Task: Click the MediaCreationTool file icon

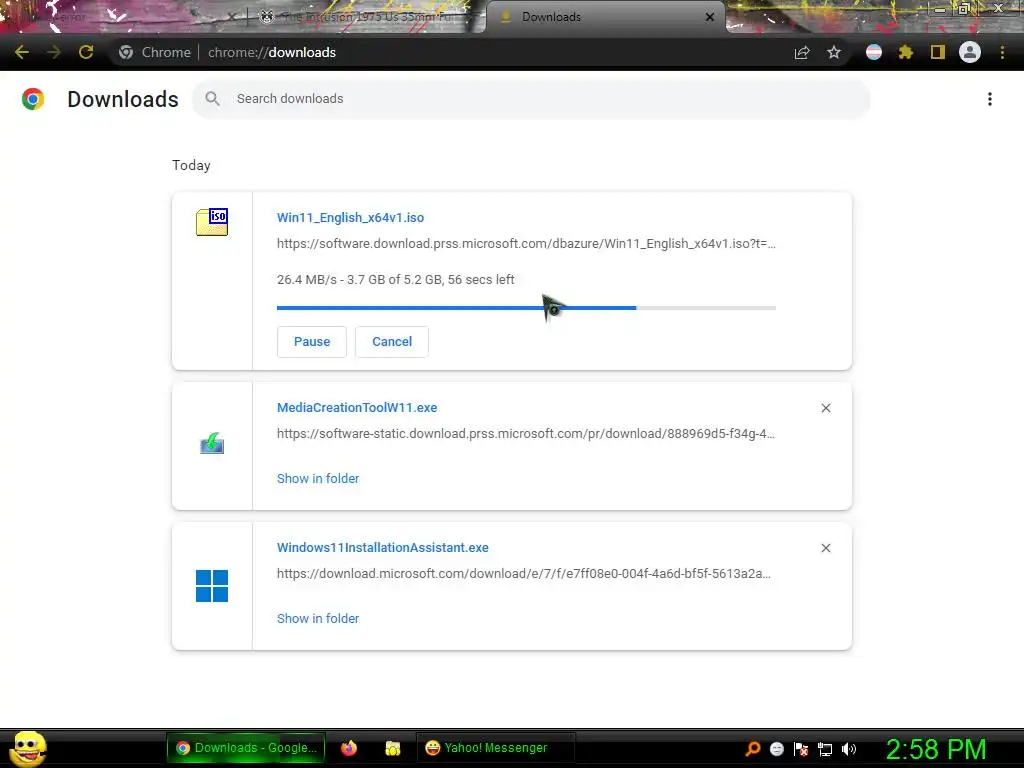Action: click(212, 444)
